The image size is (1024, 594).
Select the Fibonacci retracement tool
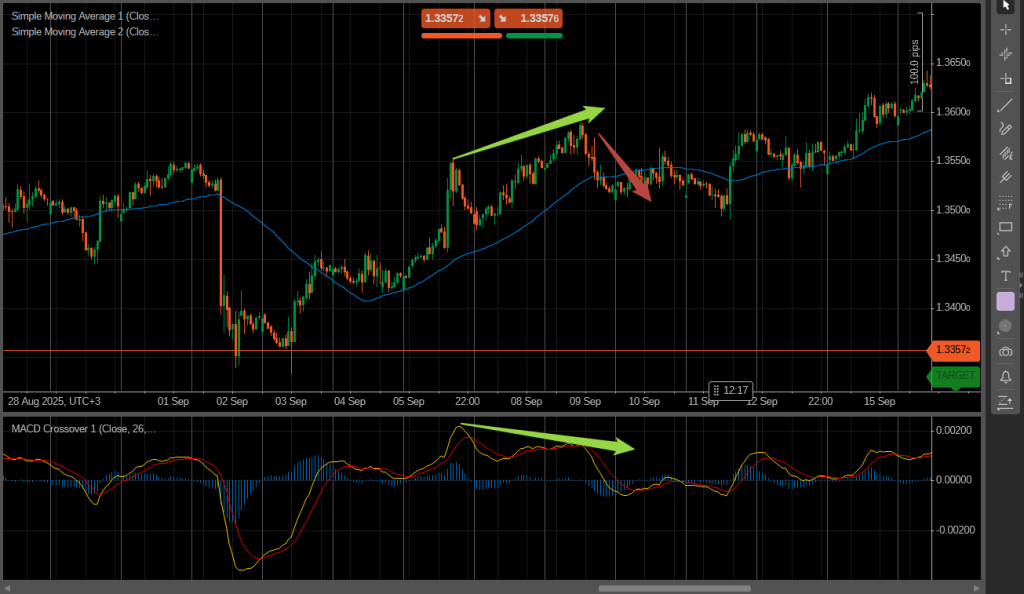point(1005,203)
